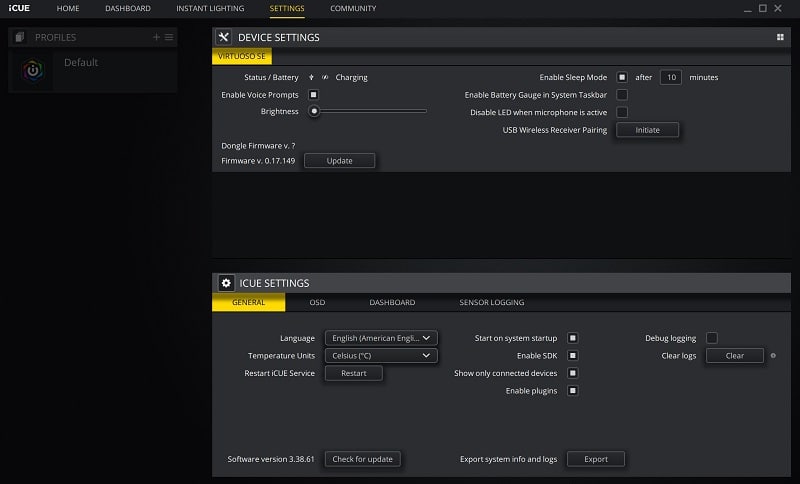Image resolution: width=800 pixels, height=484 pixels.
Task: Enable Debug logging checkbox
Action: click(x=712, y=338)
